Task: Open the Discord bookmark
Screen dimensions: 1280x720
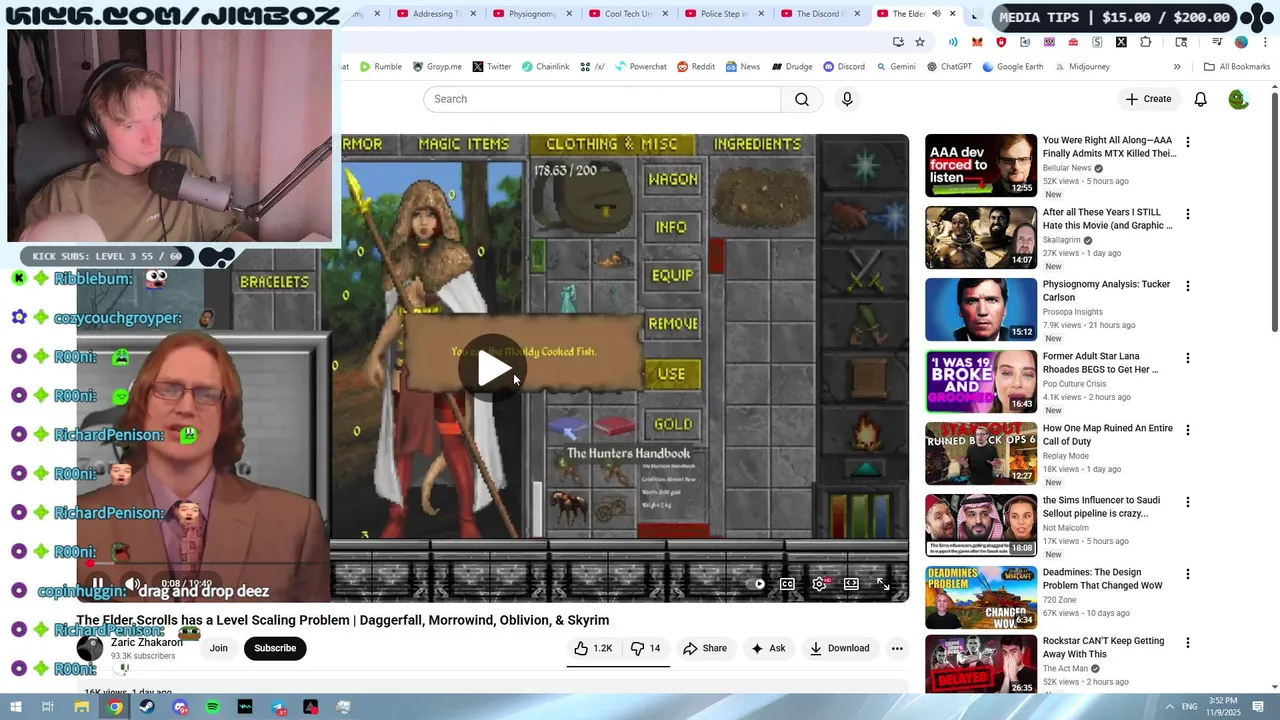Action: 843,67
